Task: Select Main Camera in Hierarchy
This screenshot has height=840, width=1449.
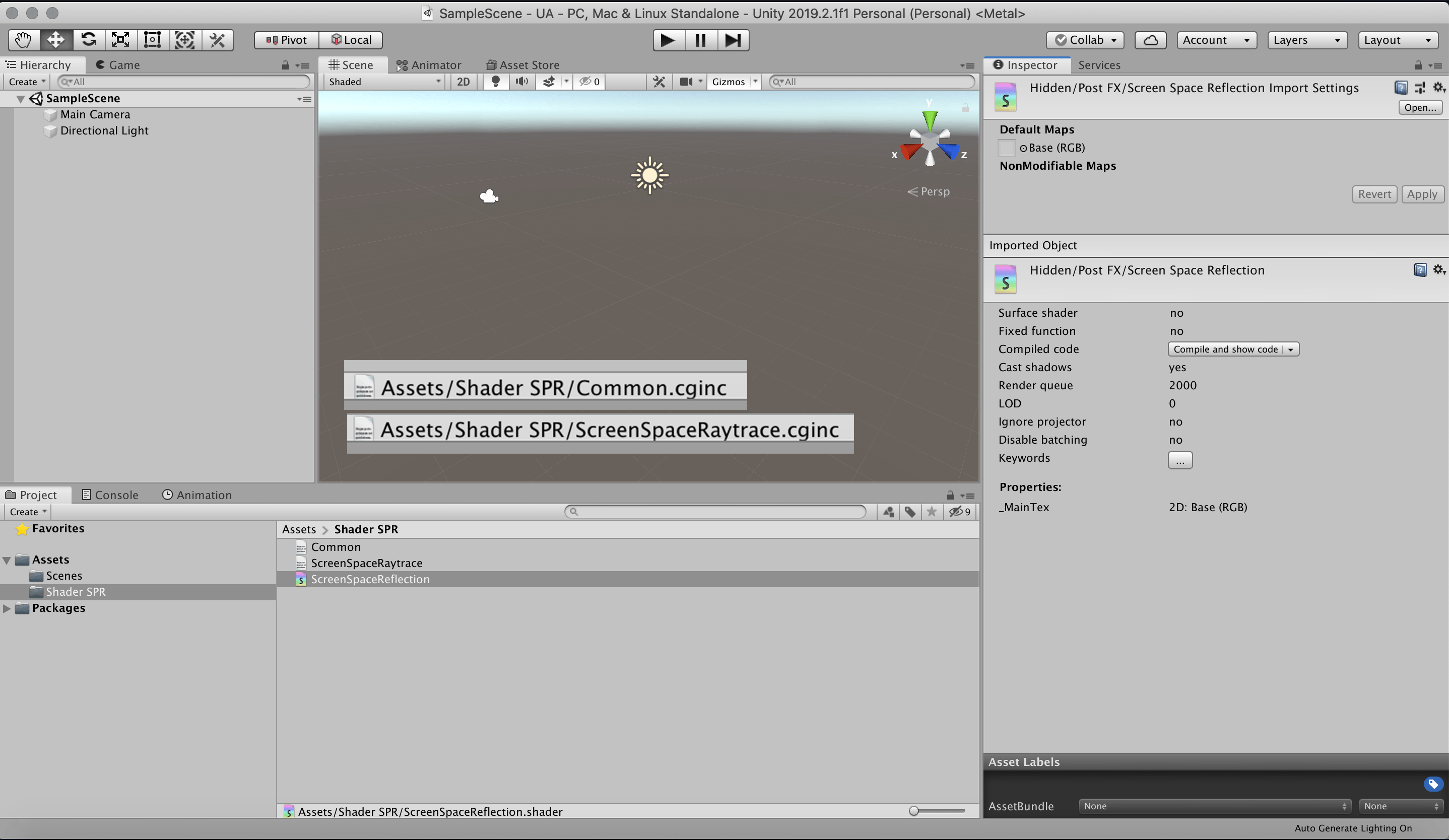Action: click(95, 114)
